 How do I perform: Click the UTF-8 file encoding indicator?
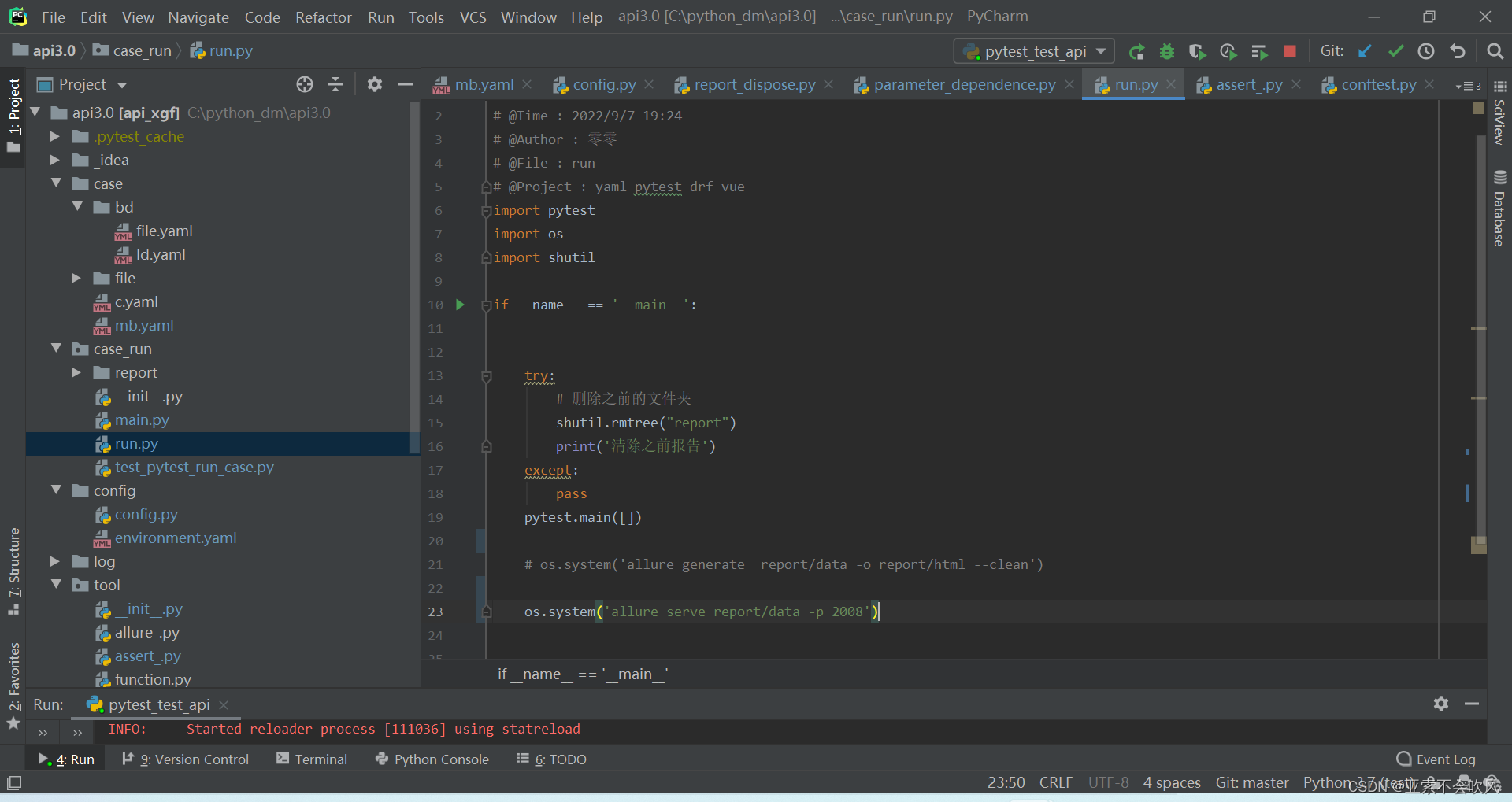click(1109, 782)
